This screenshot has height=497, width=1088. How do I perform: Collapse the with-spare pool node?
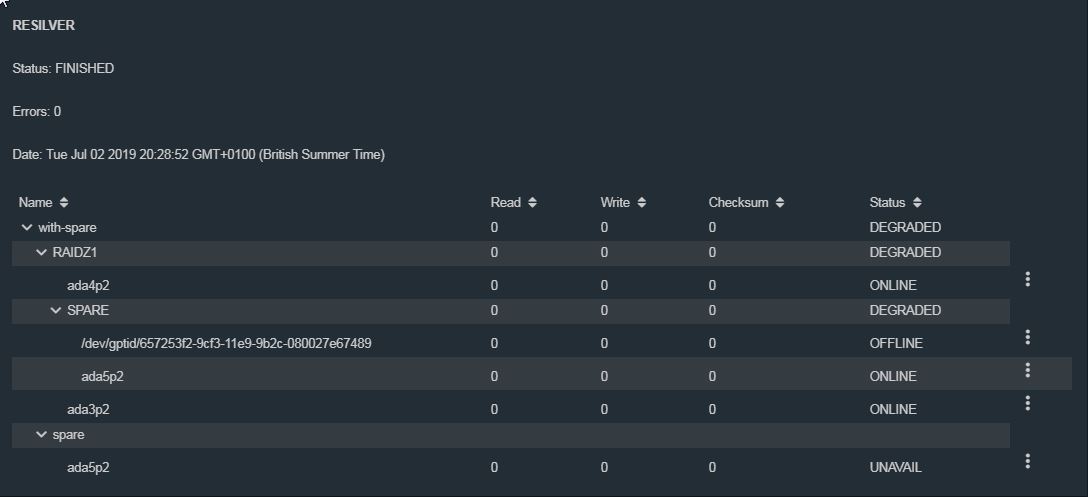coord(27,228)
